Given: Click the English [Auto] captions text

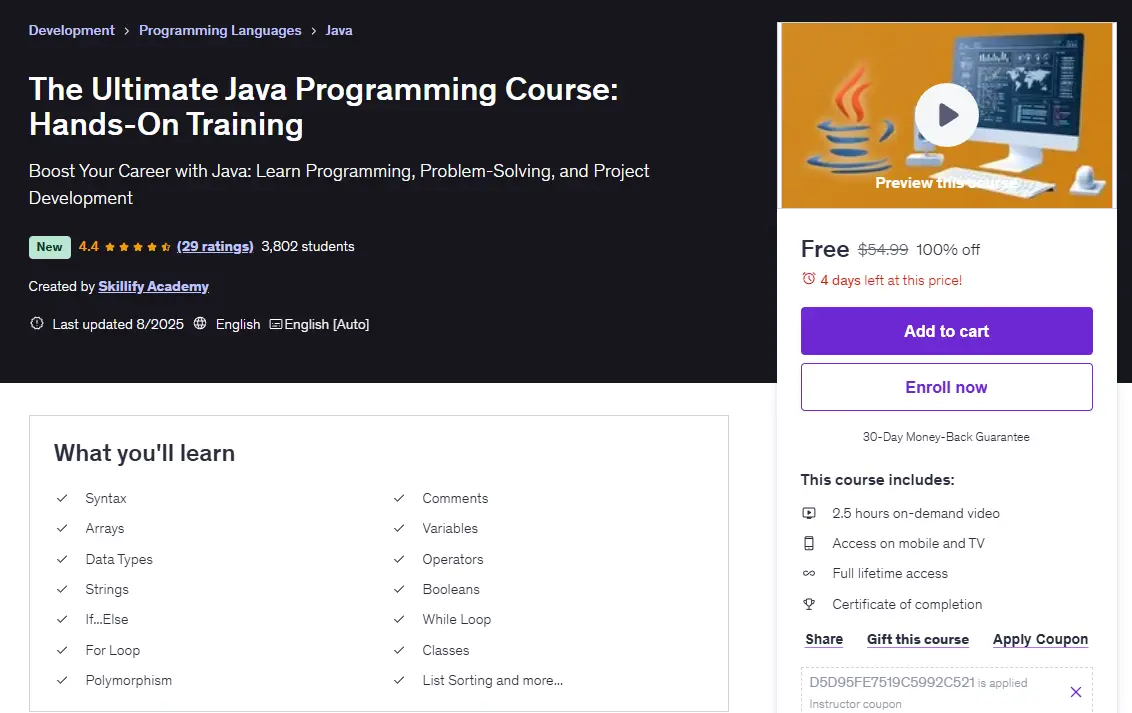Looking at the screenshot, I should (x=326, y=324).
